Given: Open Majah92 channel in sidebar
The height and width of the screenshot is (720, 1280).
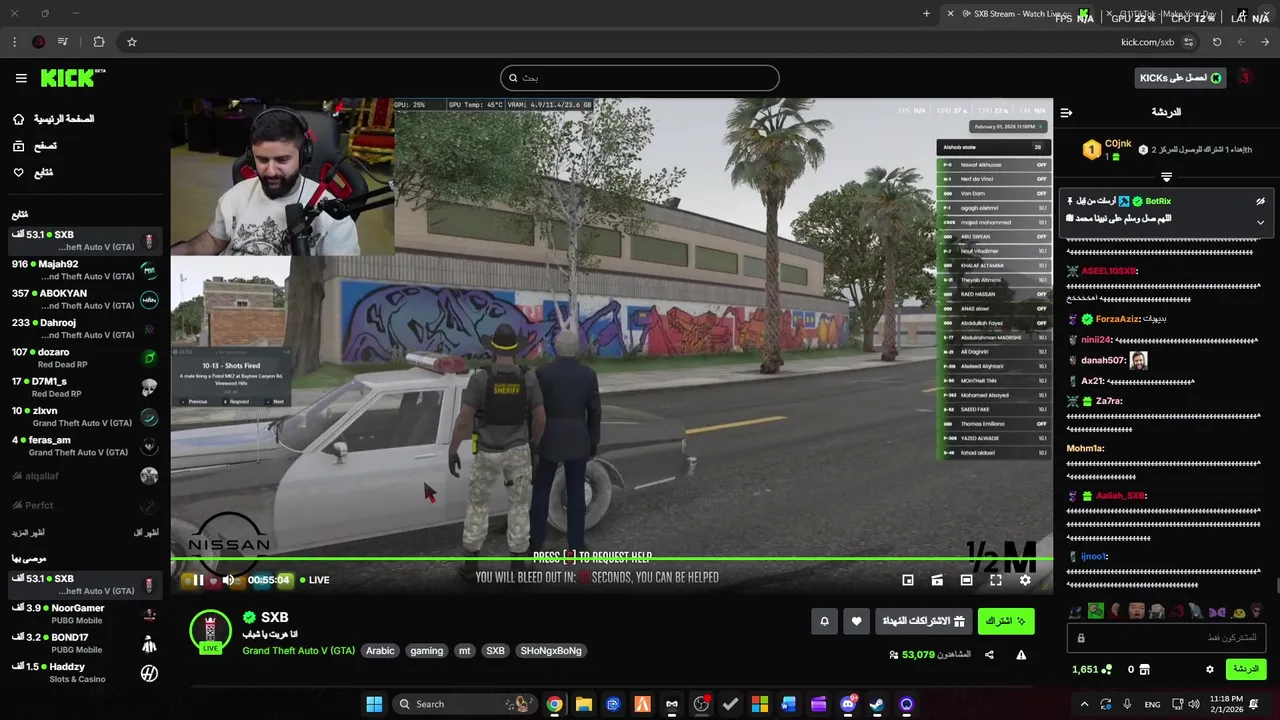Looking at the screenshot, I should 85,270.
